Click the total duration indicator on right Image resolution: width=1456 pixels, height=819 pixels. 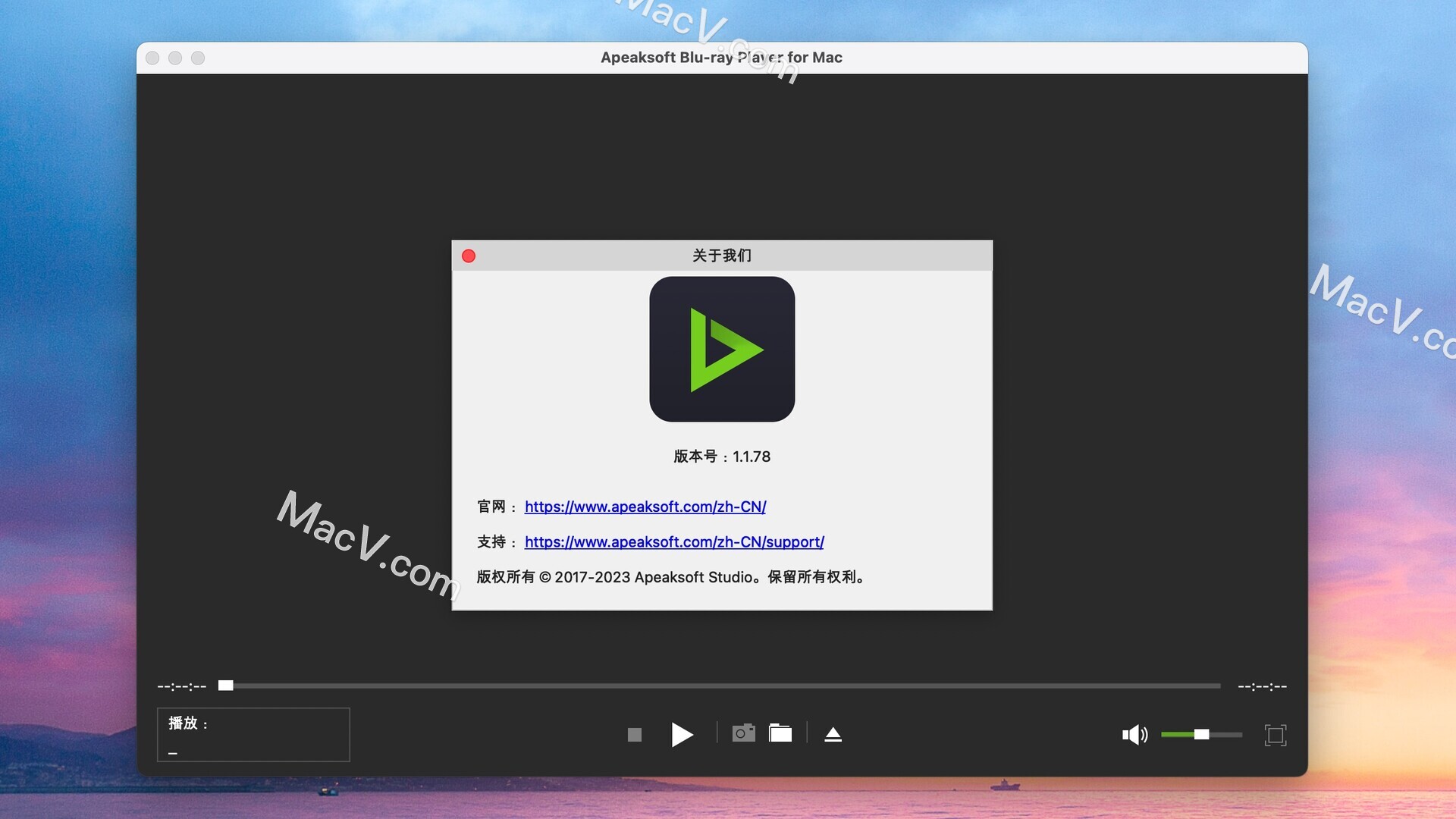tap(1262, 686)
